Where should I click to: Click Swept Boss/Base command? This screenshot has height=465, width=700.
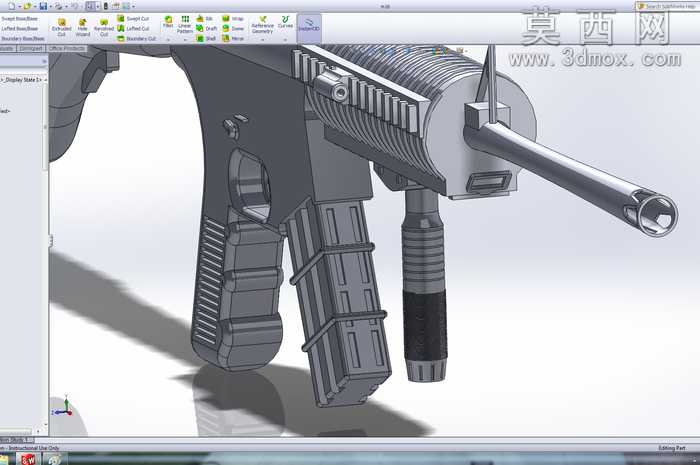pos(20,19)
